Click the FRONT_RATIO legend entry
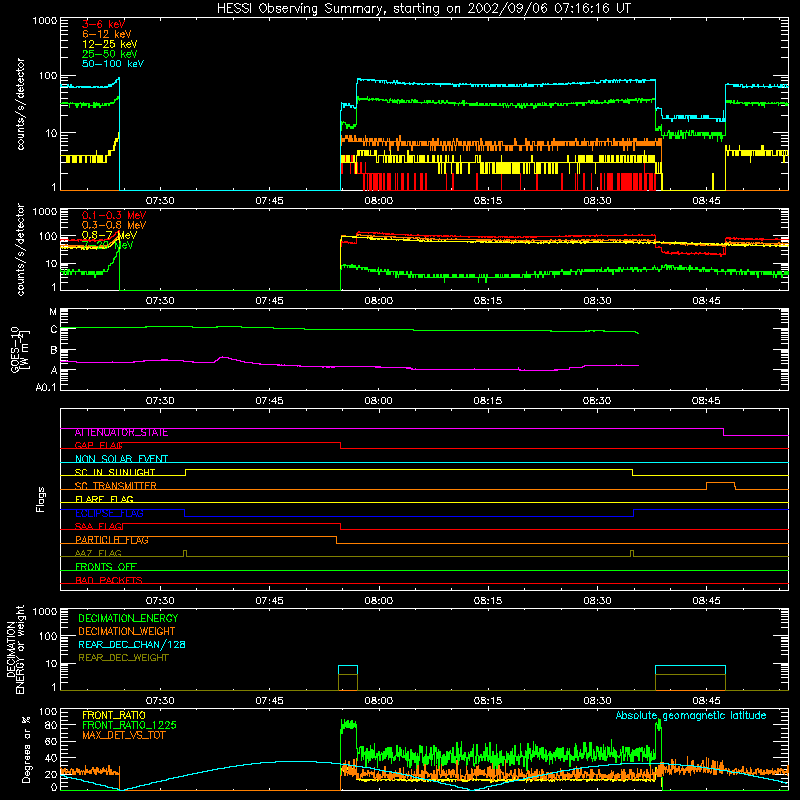This screenshot has width=800, height=800. pyautogui.click(x=114, y=715)
